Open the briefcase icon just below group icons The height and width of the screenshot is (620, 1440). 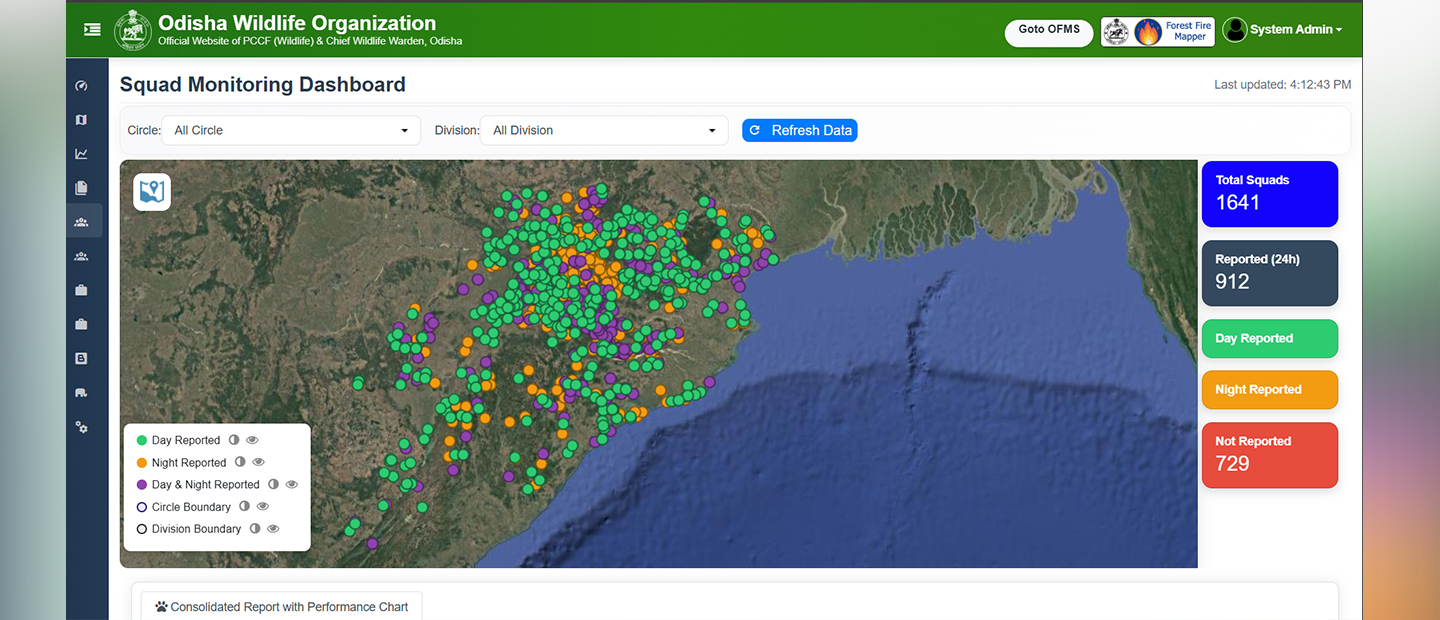click(x=81, y=290)
